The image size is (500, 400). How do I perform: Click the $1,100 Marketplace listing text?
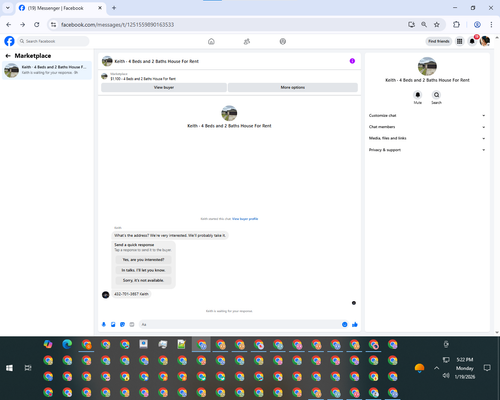tap(143, 79)
